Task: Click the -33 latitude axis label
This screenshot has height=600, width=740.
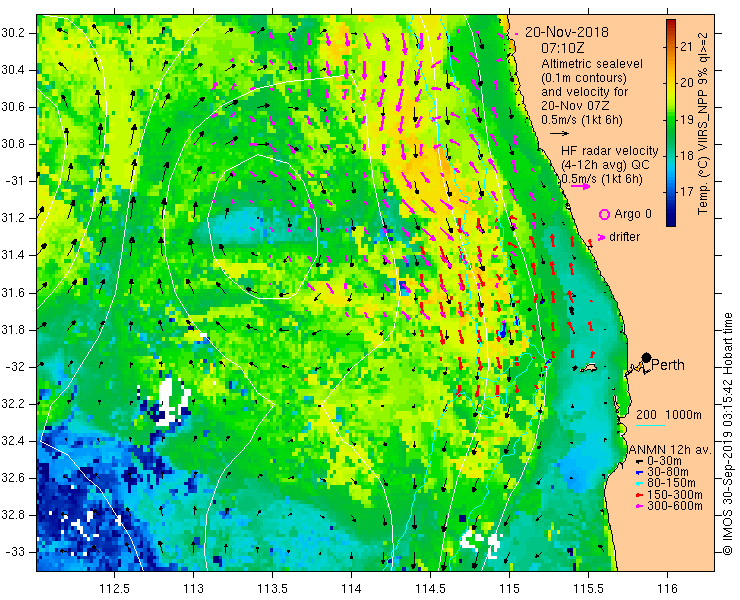Action: pos(14,552)
